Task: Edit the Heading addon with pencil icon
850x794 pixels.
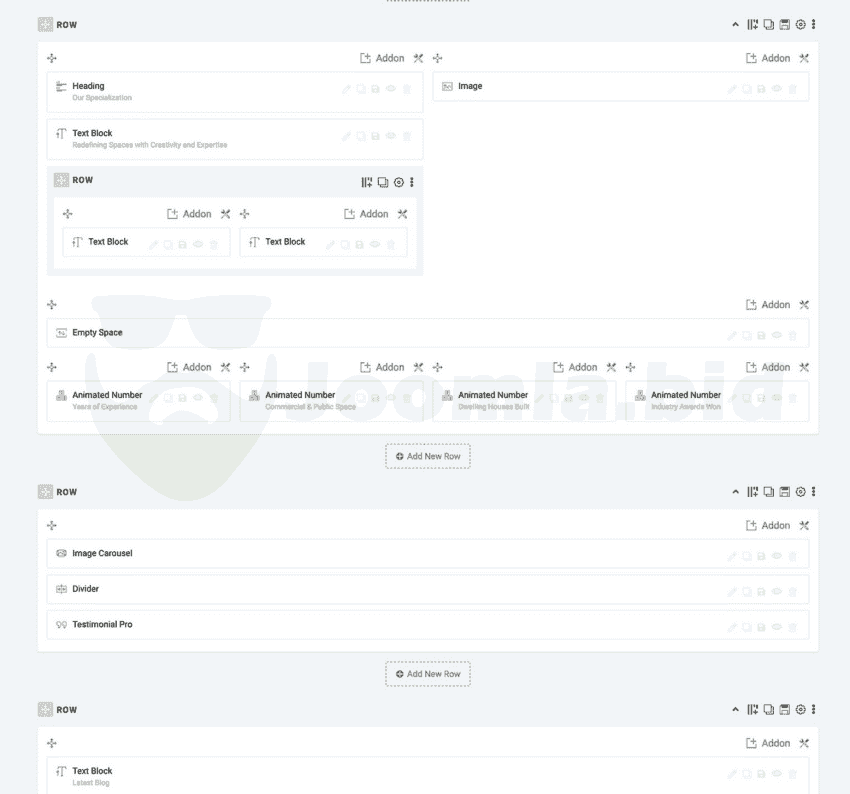Action: tap(347, 89)
